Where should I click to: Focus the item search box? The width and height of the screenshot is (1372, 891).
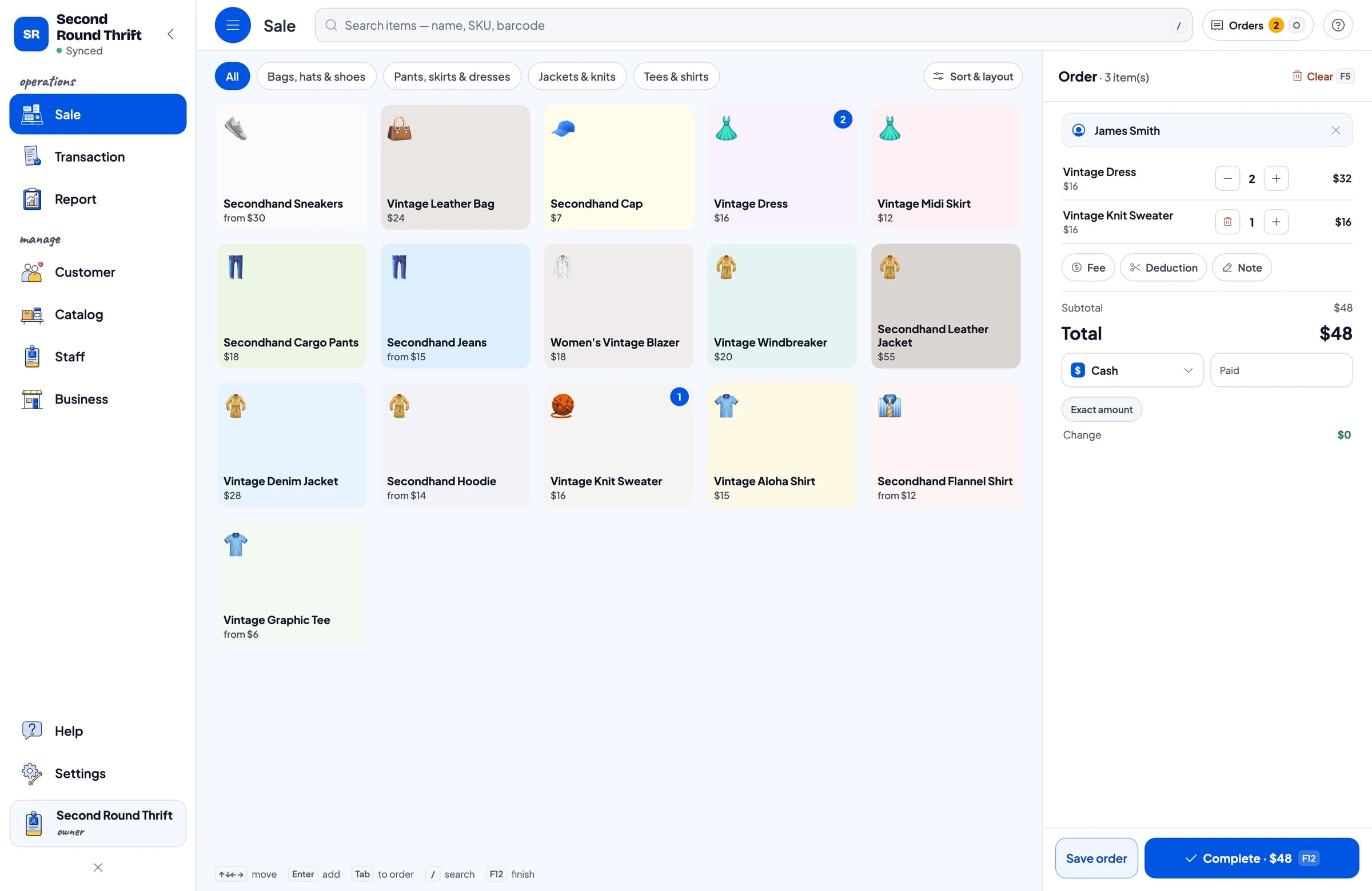point(753,25)
